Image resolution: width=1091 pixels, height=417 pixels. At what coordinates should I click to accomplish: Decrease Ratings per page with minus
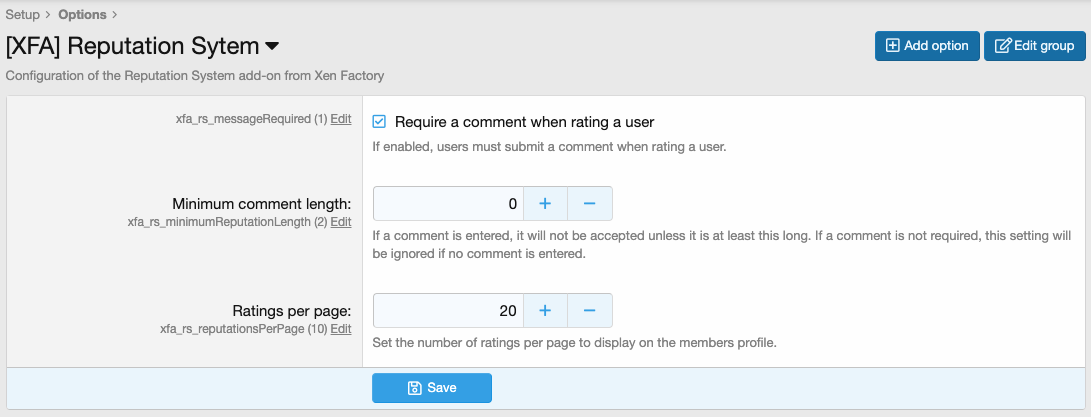point(590,311)
